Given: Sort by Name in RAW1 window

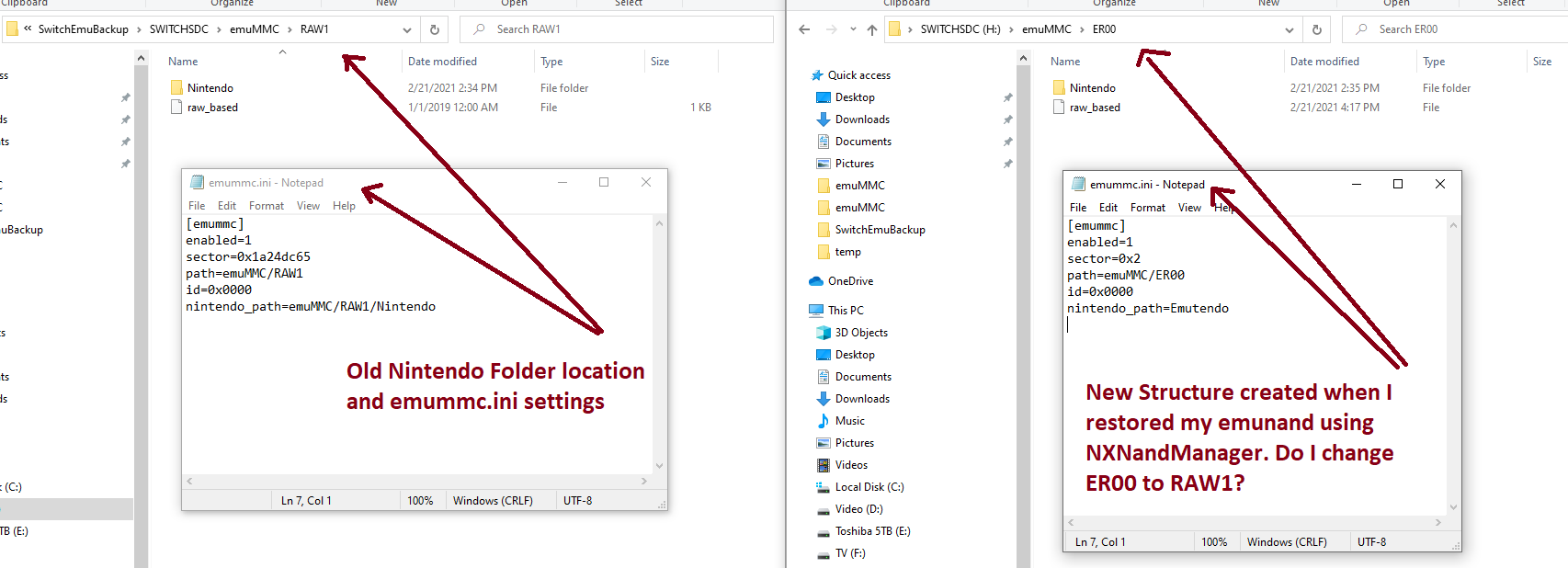Looking at the screenshot, I should (x=183, y=62).
